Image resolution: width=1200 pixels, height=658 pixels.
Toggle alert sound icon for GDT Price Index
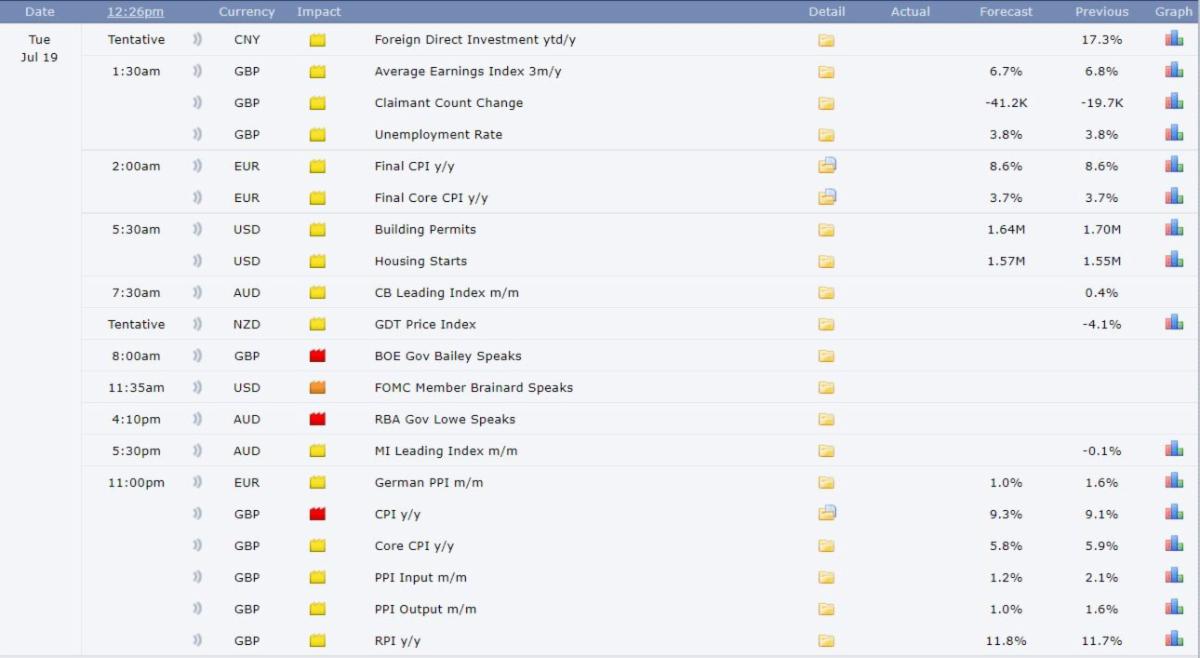(x=197, y=325)
